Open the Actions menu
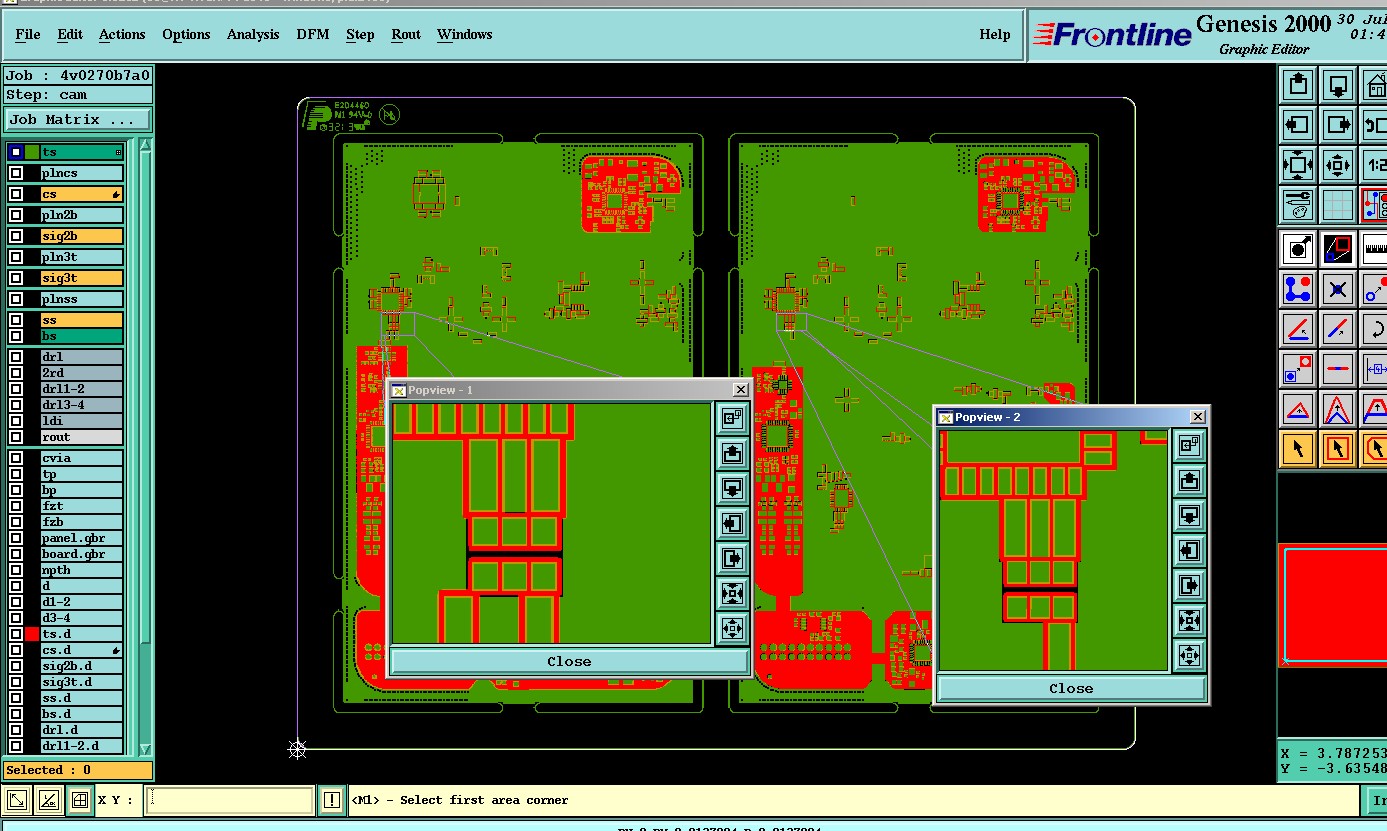1387x831 pixels. point(122,34)
